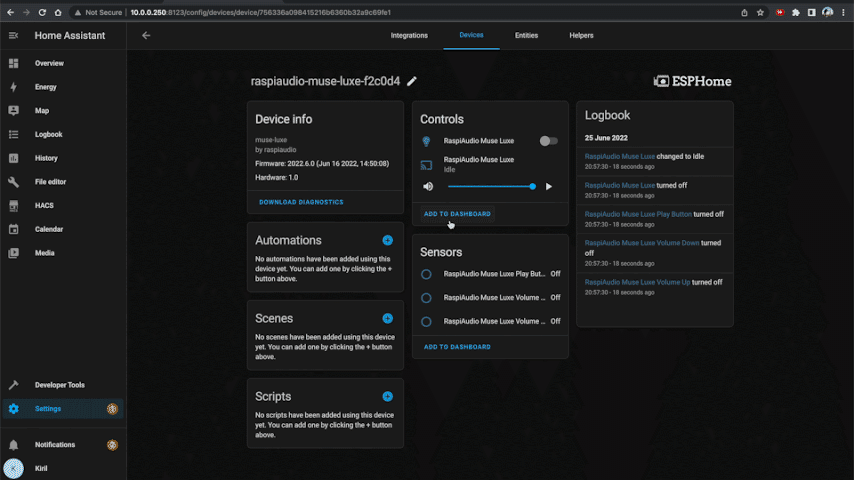The height and width of the screenshot is (480, 854).
Task: Open the History chart icon
Action: (x=14, y=158)
